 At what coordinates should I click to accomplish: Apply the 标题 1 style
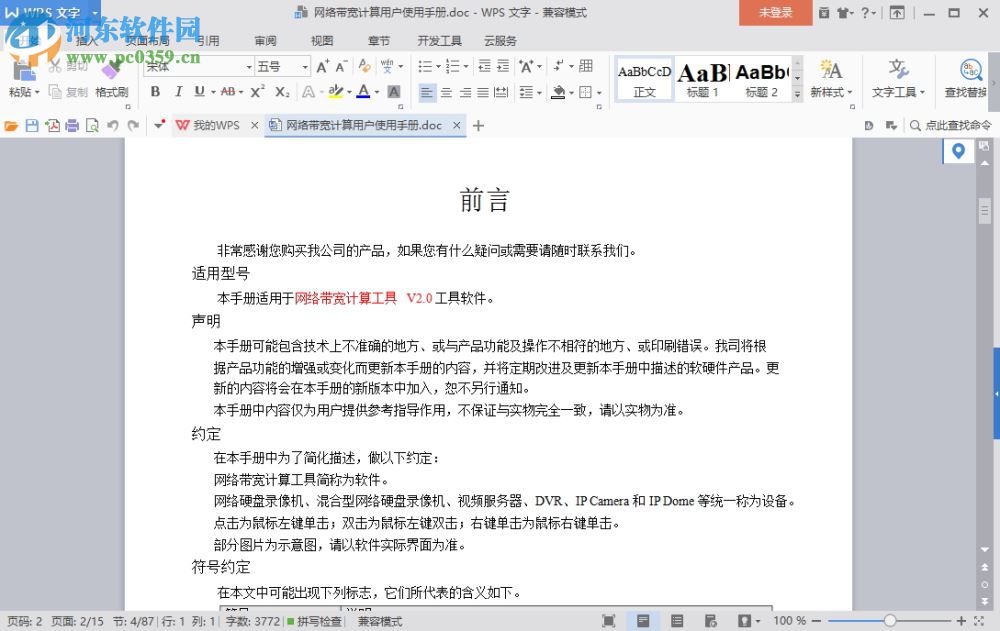(702, 78)
